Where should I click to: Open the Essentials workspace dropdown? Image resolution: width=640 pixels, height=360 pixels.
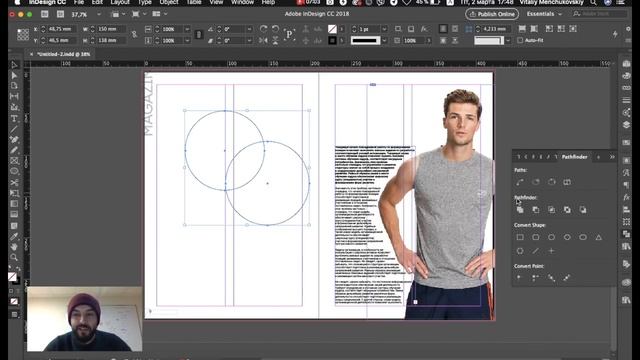(x=544, y=14)
